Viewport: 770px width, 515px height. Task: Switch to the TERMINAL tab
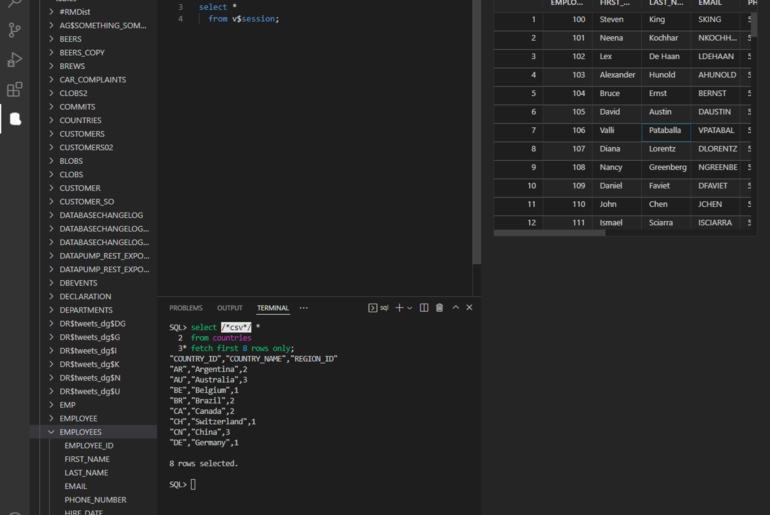coord(273,308)
